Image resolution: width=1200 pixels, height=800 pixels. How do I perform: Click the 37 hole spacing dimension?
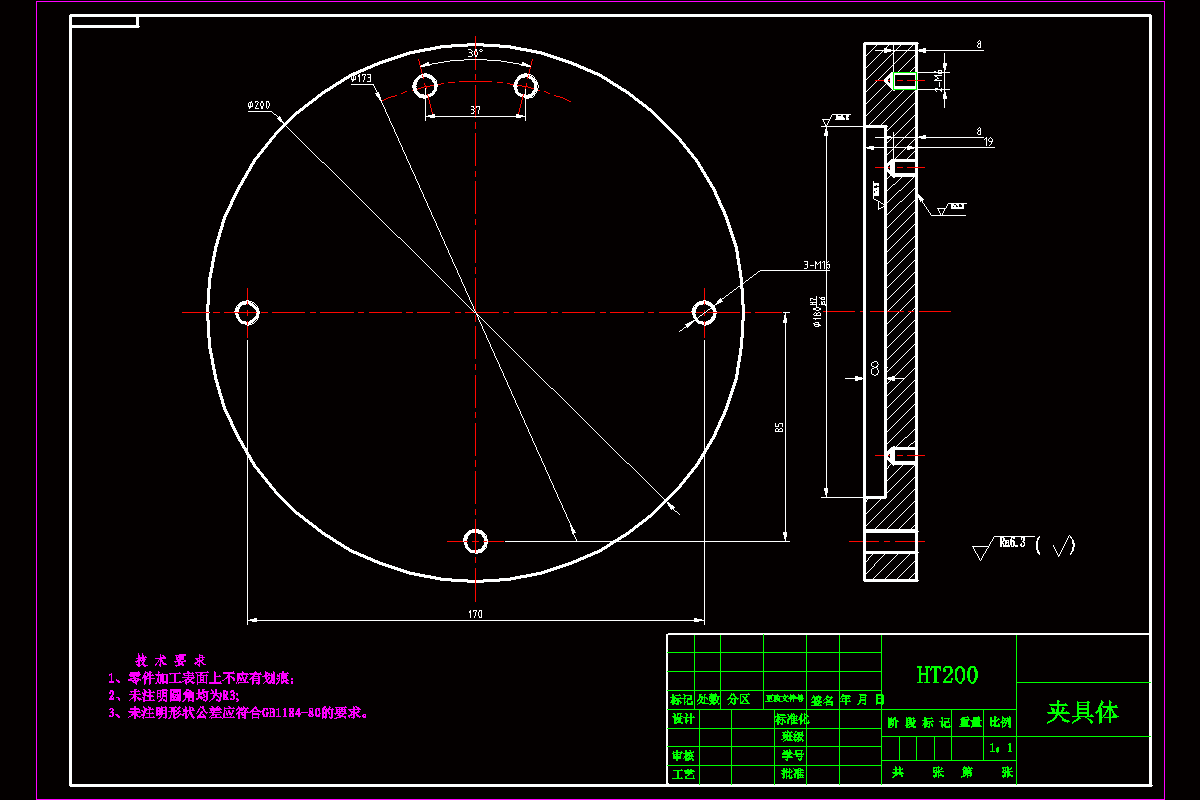476,112
